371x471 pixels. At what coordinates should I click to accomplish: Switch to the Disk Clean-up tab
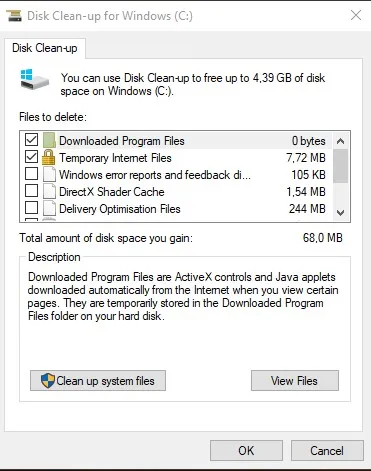[x=45, y=48]
